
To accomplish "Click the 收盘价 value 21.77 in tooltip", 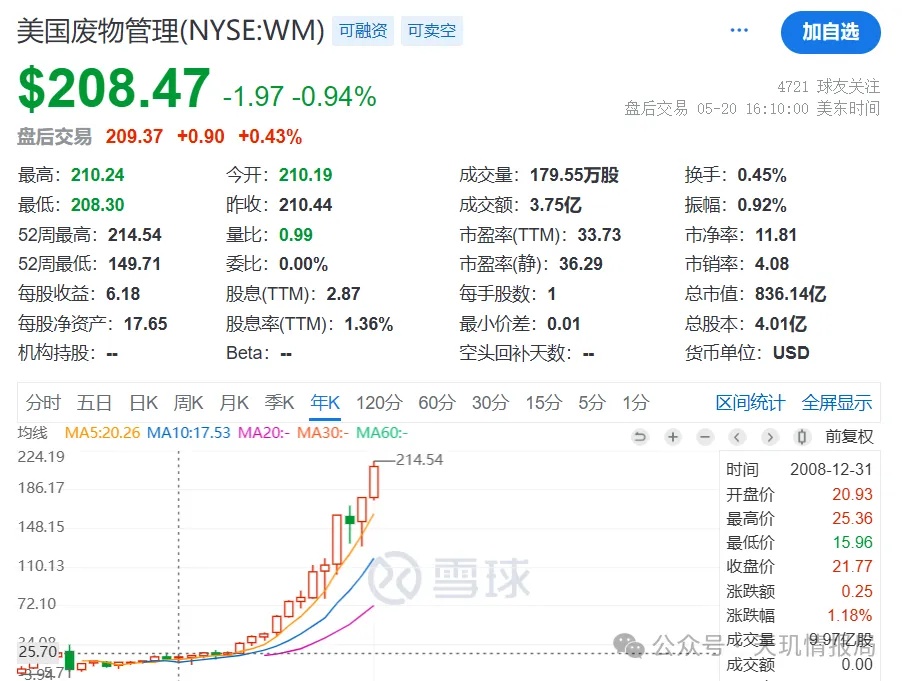I will [852, 566].
